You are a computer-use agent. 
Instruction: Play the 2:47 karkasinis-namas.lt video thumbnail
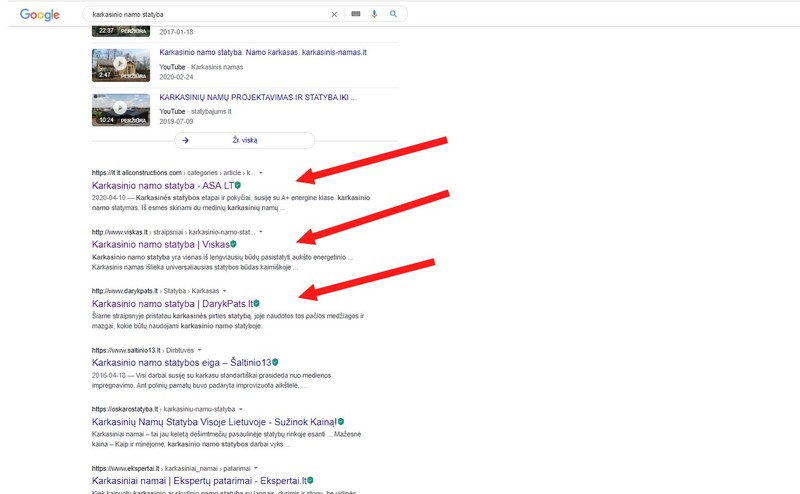coord(121,65)
